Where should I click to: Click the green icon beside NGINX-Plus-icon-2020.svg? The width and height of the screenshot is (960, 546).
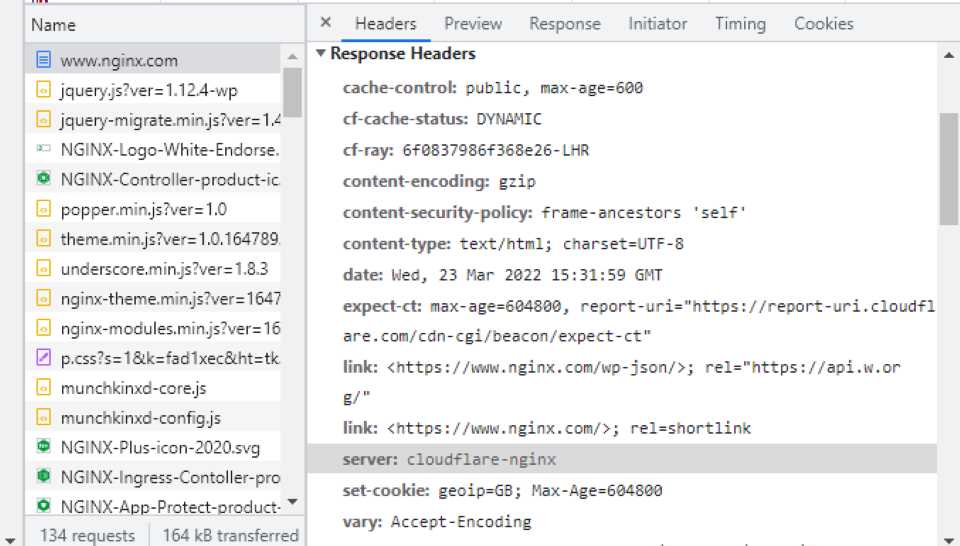tap(43, 446)
